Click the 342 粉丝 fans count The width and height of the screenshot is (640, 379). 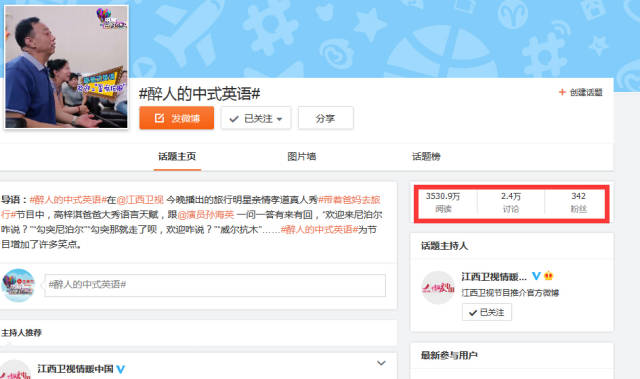(x=578, y=202)
